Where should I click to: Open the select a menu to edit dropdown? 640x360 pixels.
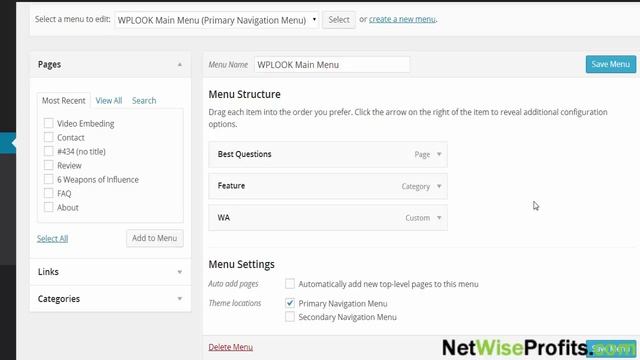pyautogui.click(x=217, y=20)
